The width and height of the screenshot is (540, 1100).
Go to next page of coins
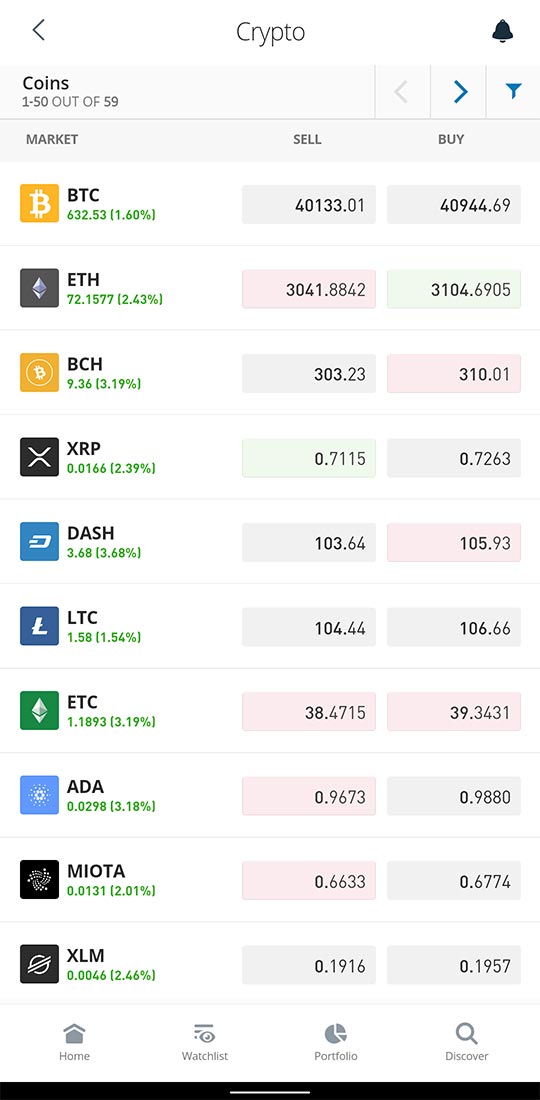coord(459,91)
